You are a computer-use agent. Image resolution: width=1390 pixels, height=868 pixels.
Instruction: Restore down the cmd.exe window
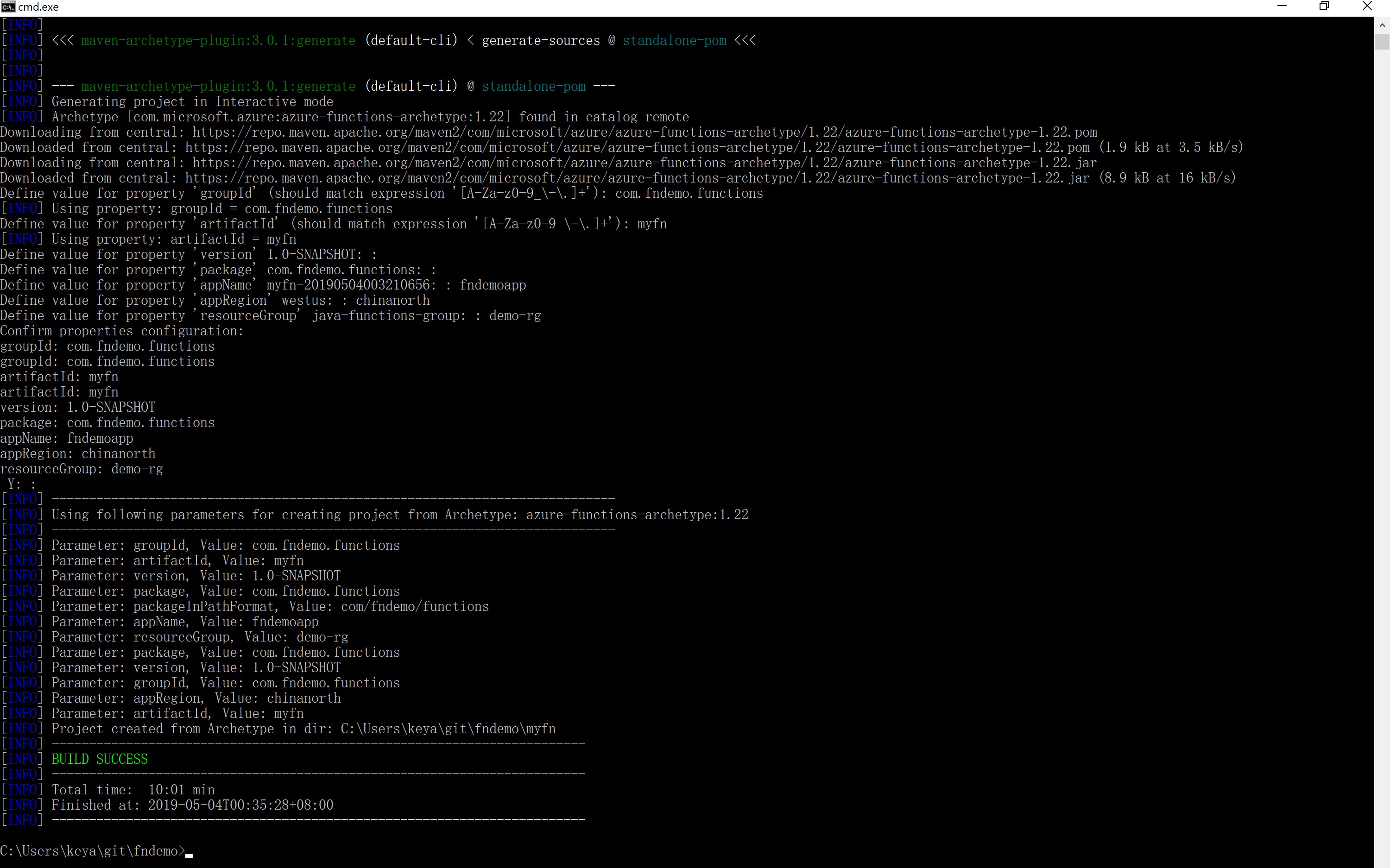coord(1325,6)
